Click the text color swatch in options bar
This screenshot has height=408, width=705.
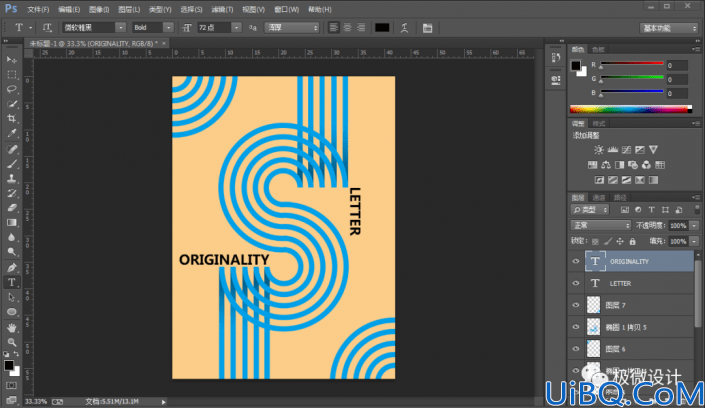pos(382,28)
